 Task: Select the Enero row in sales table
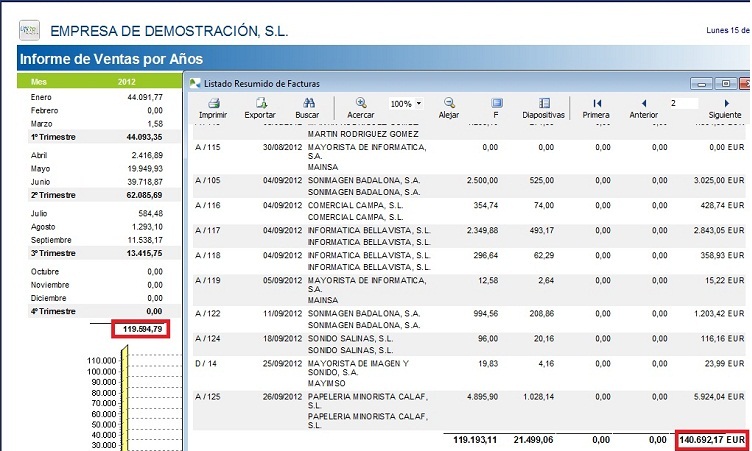point(99,97)
